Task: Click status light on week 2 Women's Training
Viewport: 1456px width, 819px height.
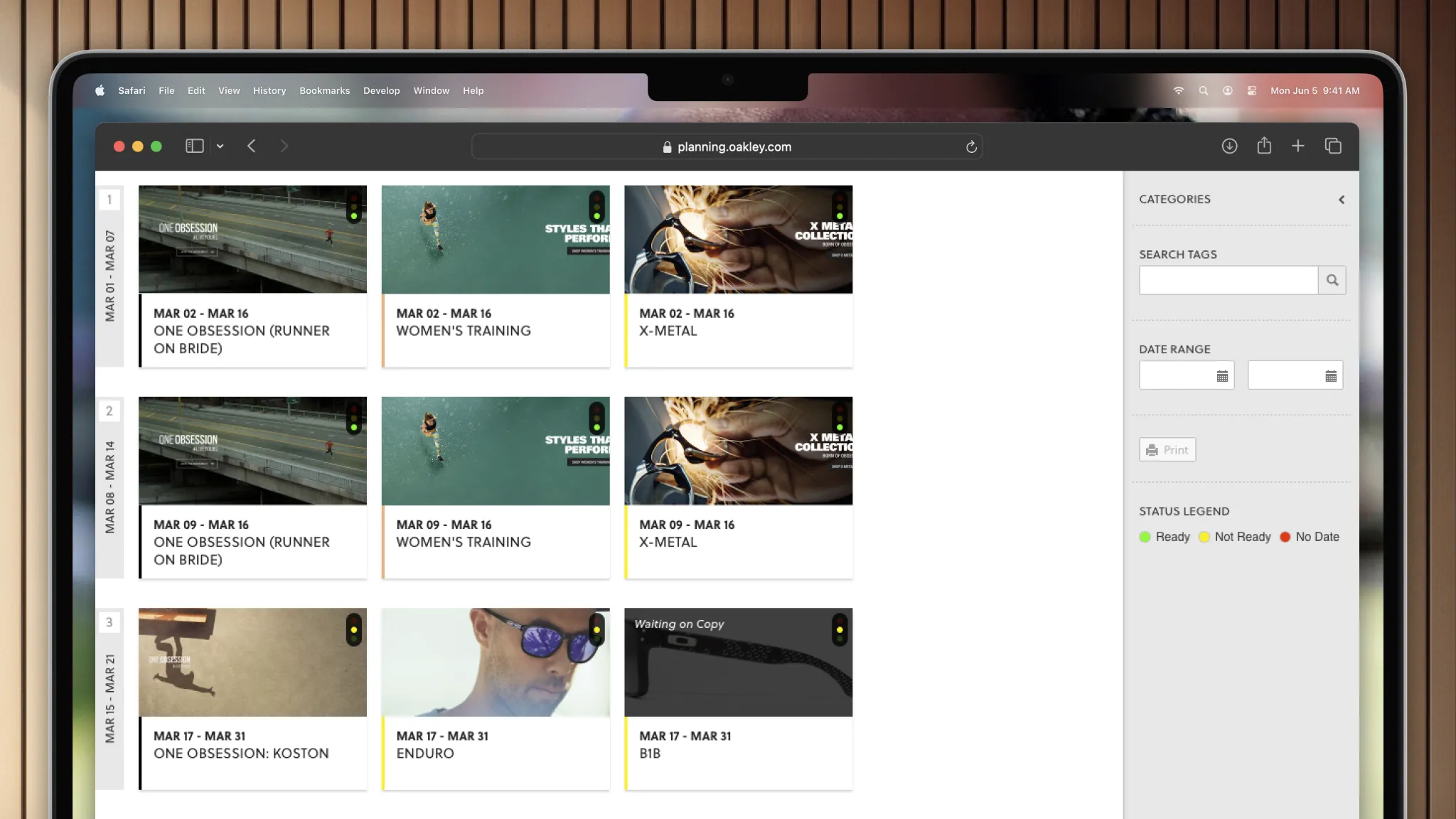Action: [596, 418]
